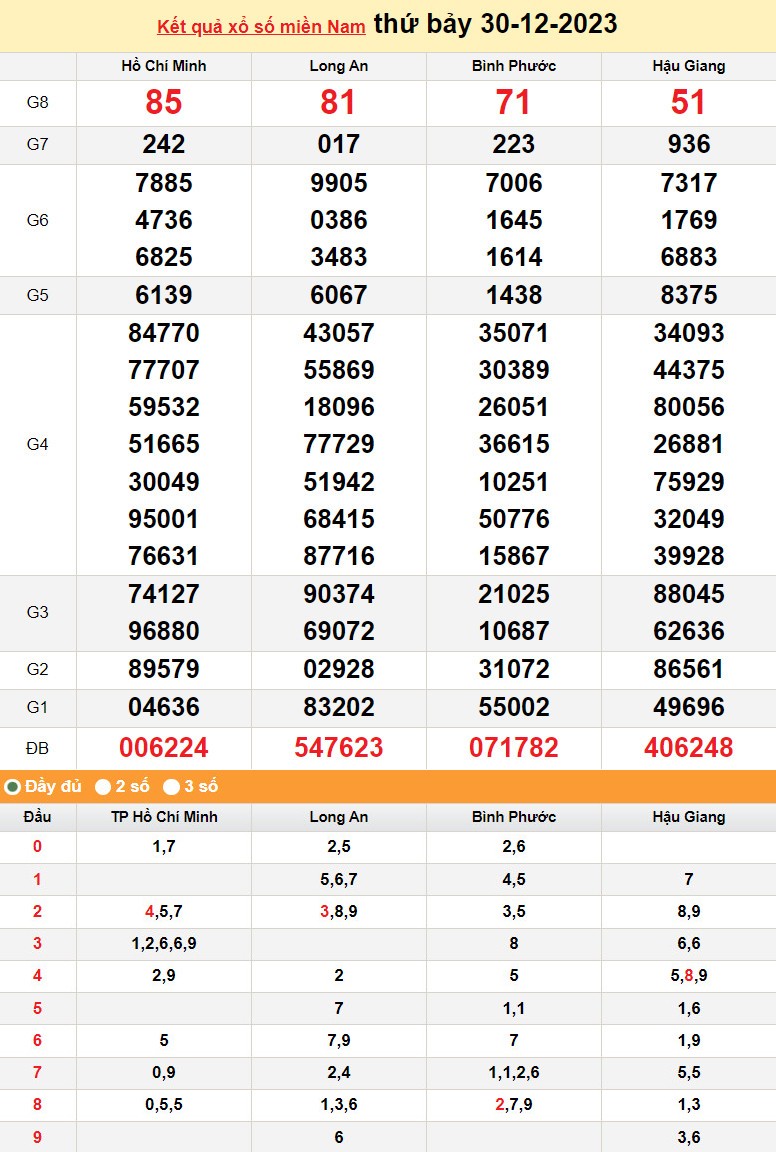Click the red G8 number 51
776x1152 pixels.
[689, 103]
